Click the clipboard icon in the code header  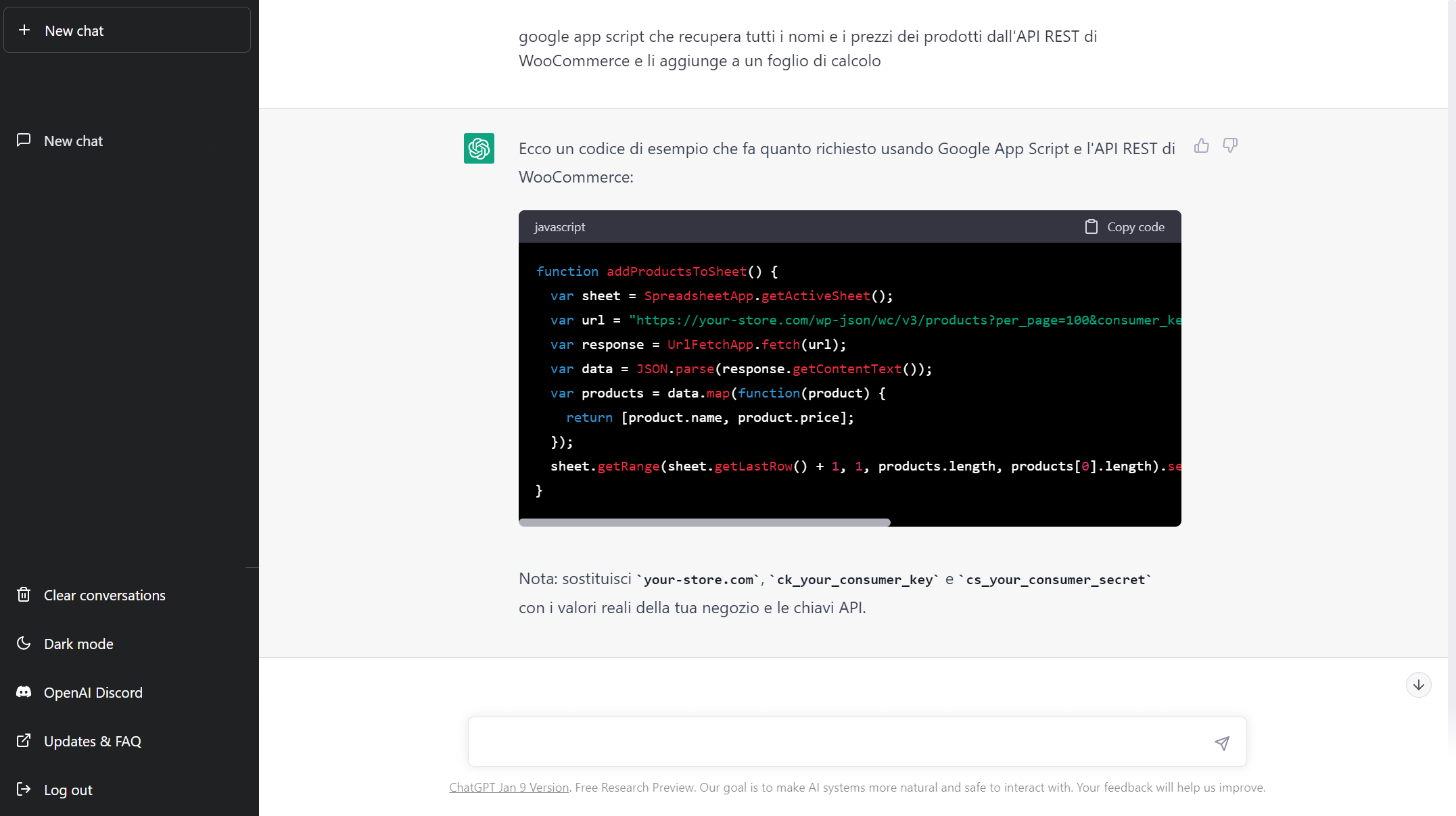pyautogui.click(x=1091, y=227)
